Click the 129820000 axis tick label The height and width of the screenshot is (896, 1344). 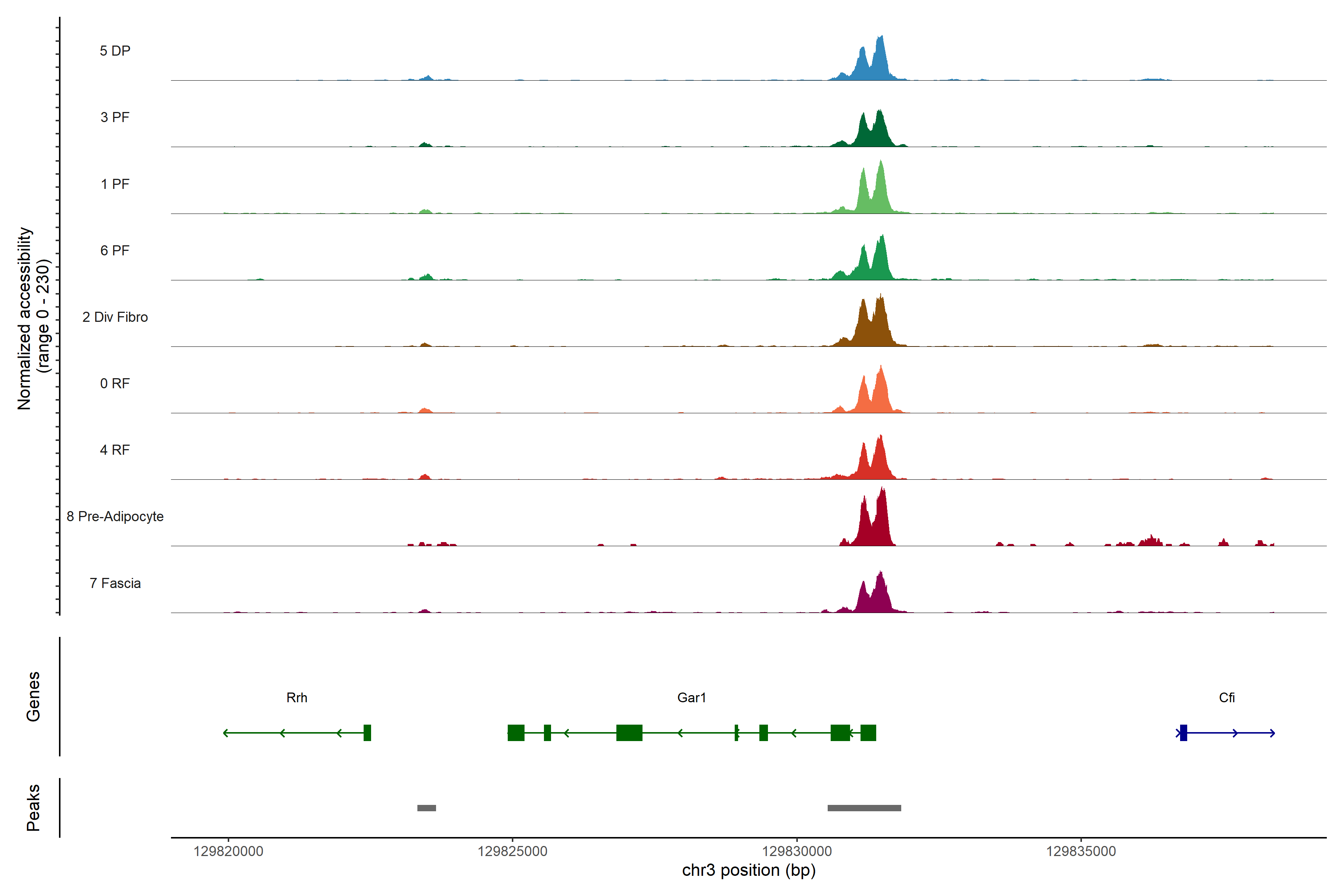228,852
